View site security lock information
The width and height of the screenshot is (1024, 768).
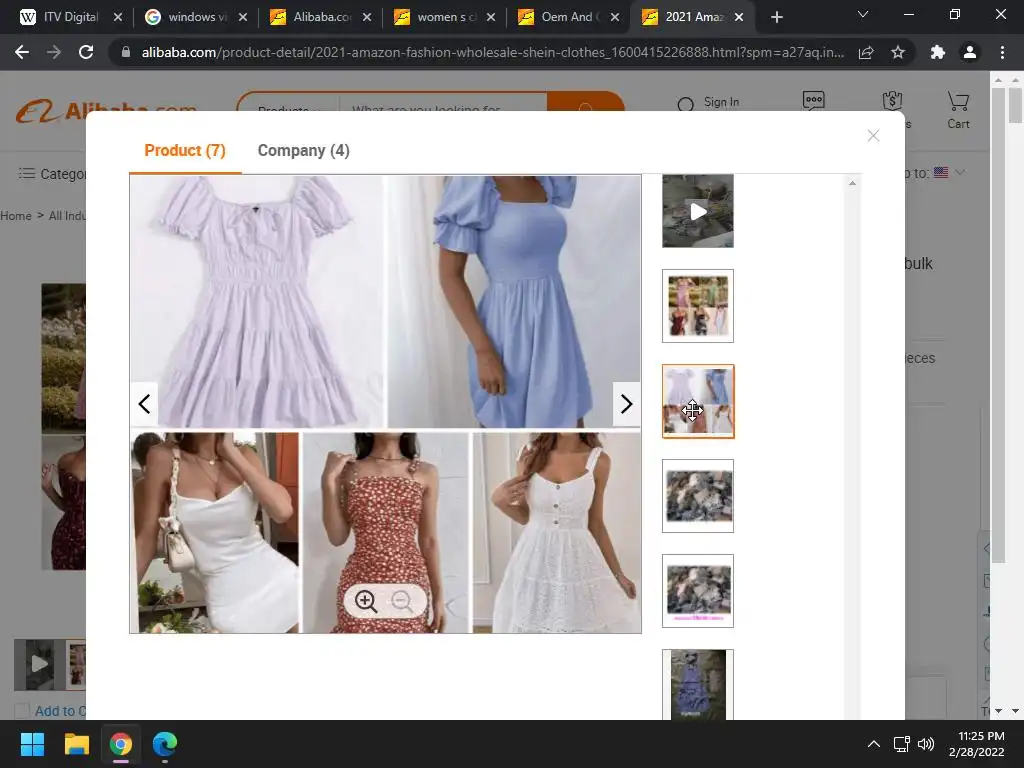(x=126, y=52)
